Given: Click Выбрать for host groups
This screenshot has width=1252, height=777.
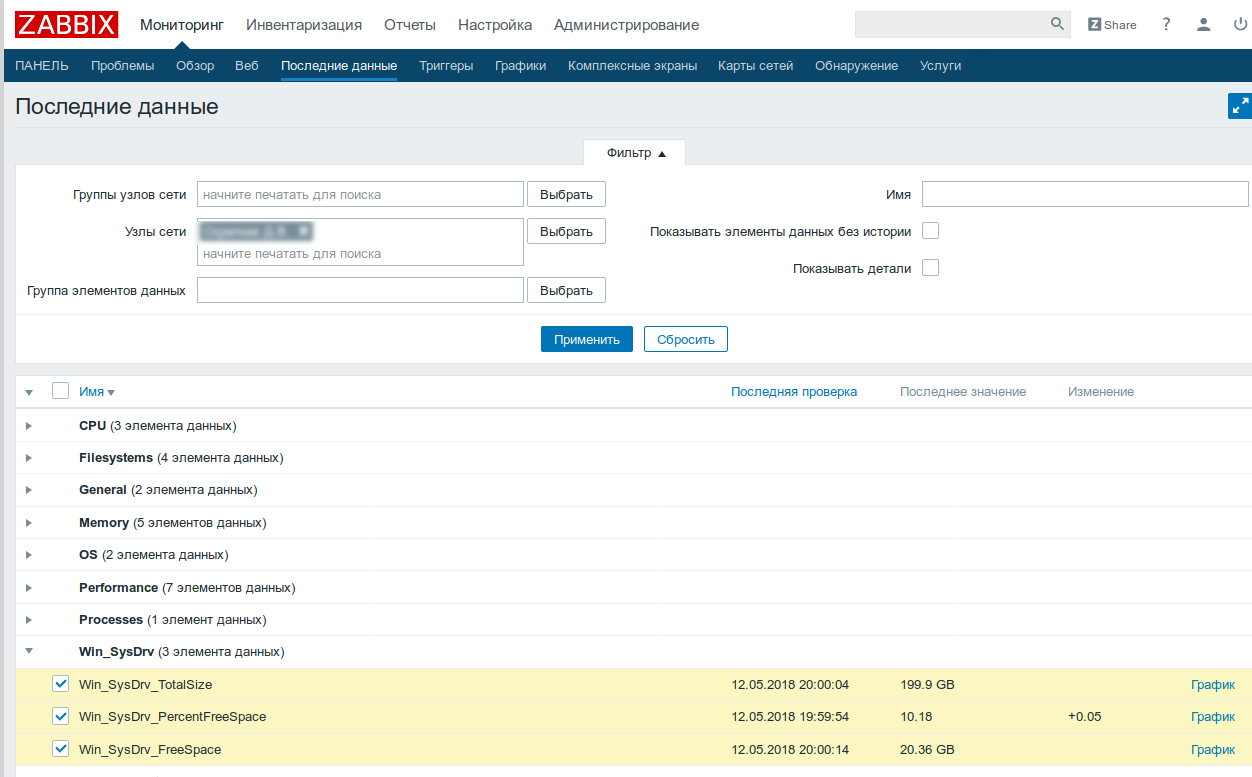Looking at the screenshot, I should pyautogui.click(x=566, y=194).
